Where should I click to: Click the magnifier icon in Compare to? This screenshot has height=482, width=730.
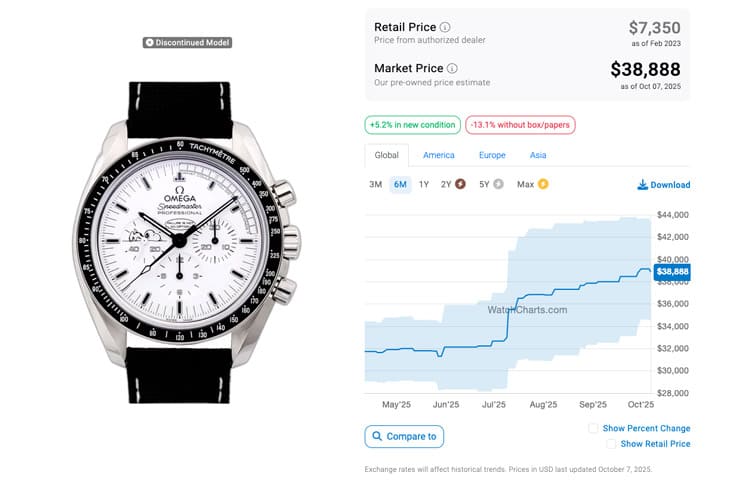pyautogui.click(x=376, y=436)
